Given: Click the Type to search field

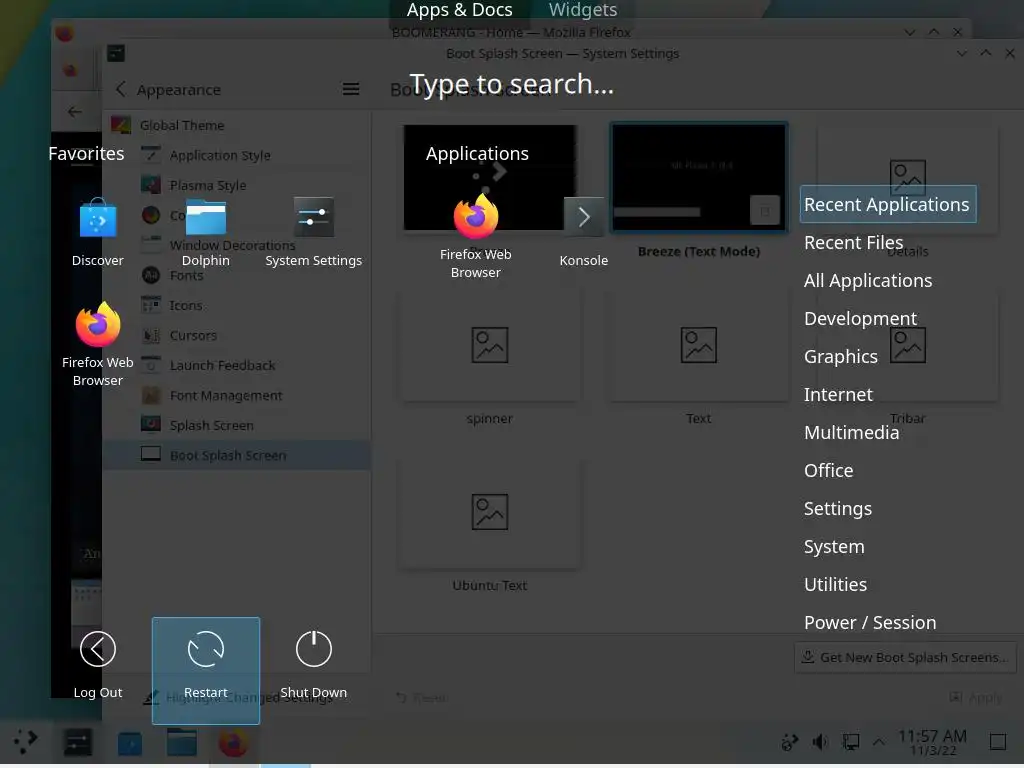Looking at the screenshot, I should point(511,84).
